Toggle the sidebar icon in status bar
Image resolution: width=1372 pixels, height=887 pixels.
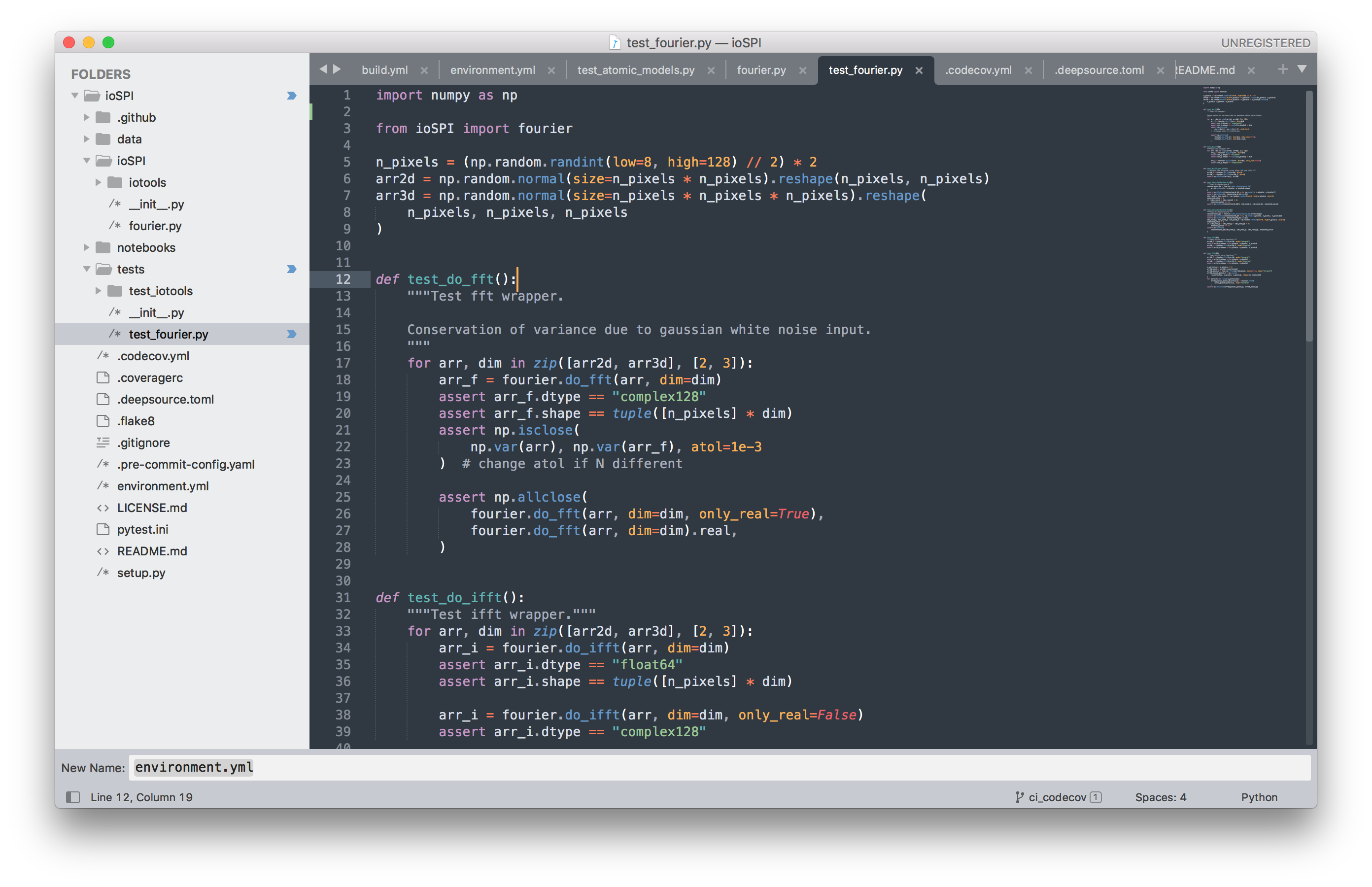[72, 797]
